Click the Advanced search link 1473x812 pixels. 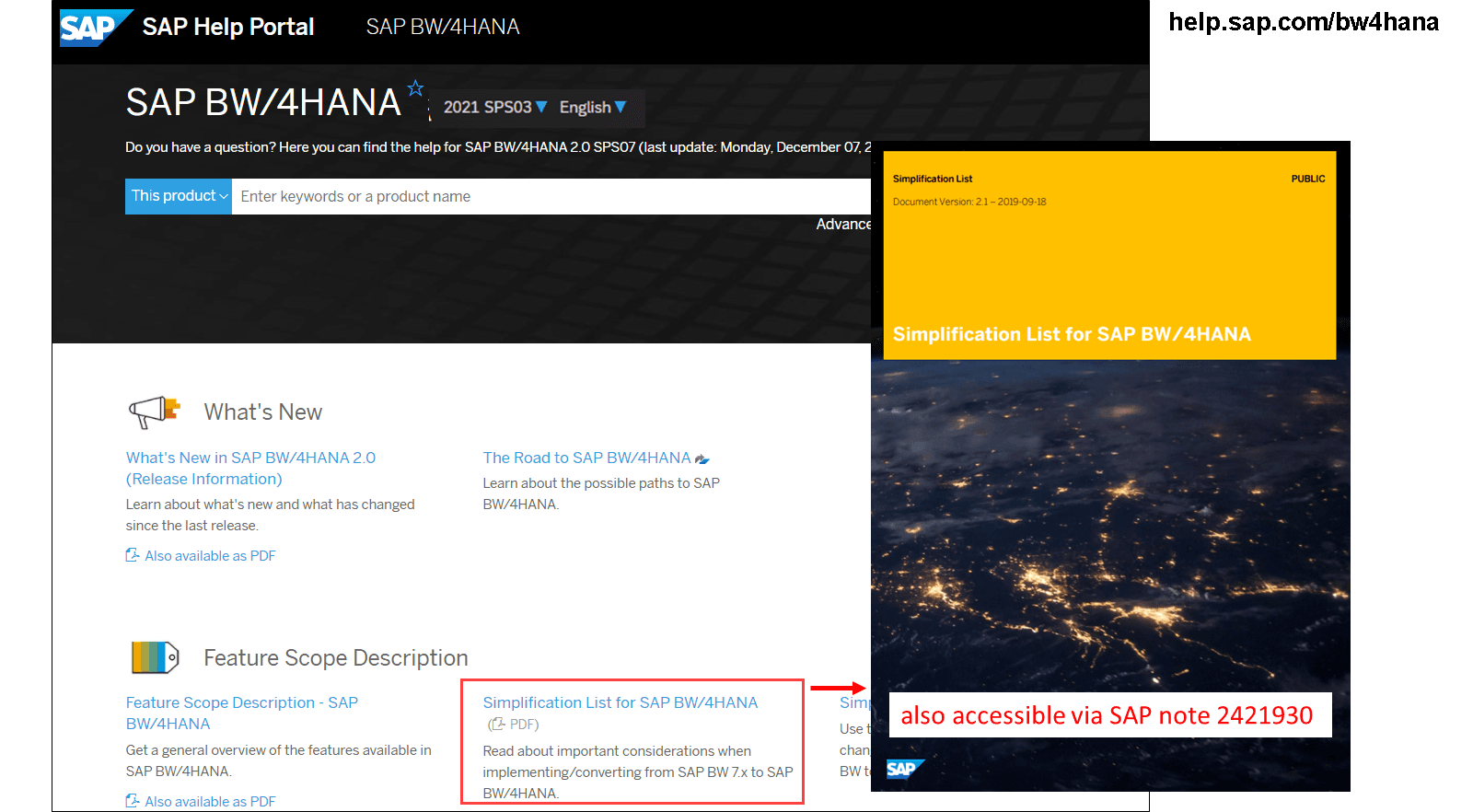tap(843, 225)
